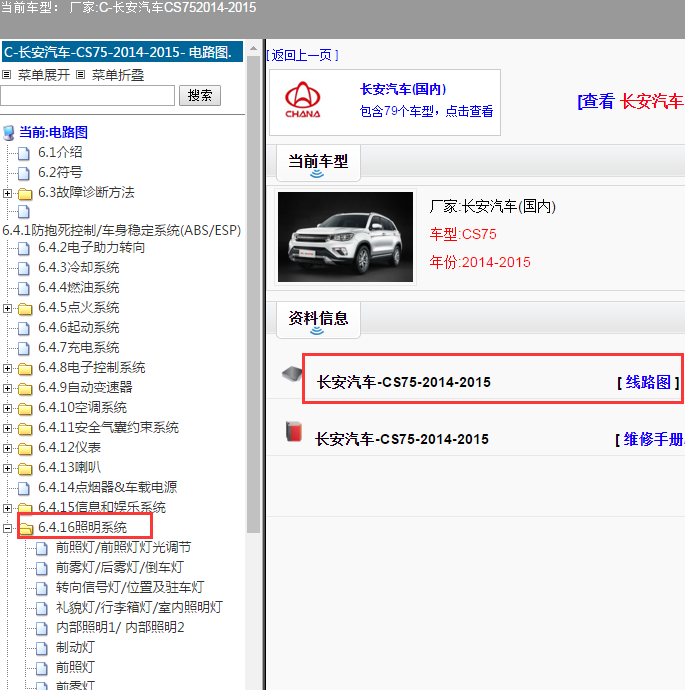
Task: Open the 当前:电路图 root node
Action: pyautogui.click(x=53, y=132)
